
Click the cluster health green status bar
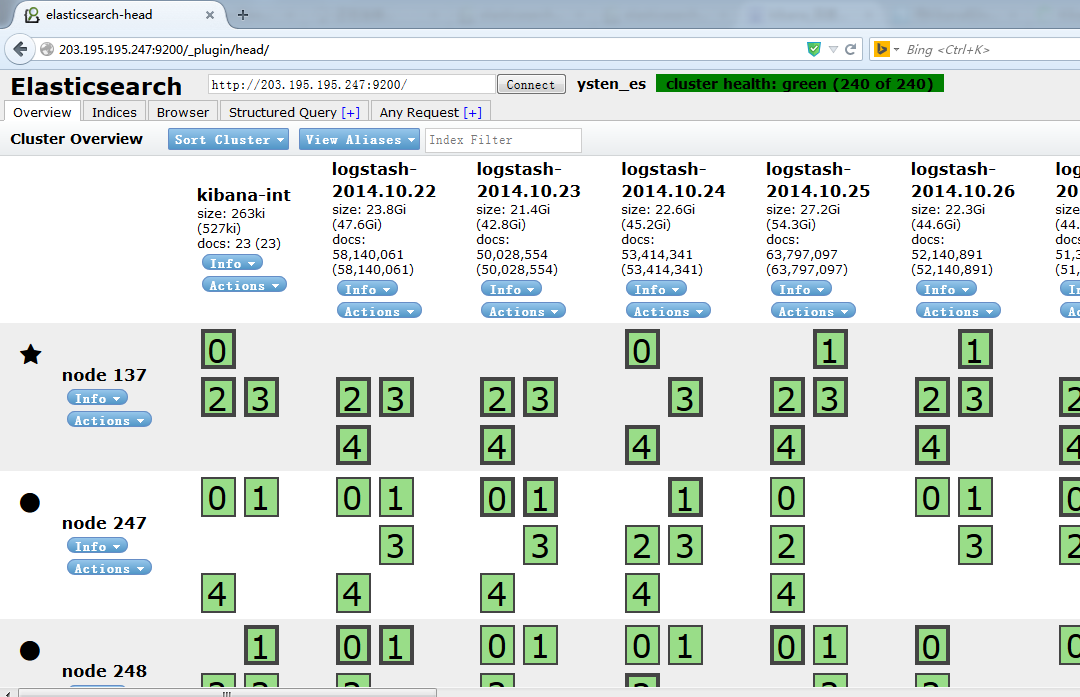click(800, 83)
